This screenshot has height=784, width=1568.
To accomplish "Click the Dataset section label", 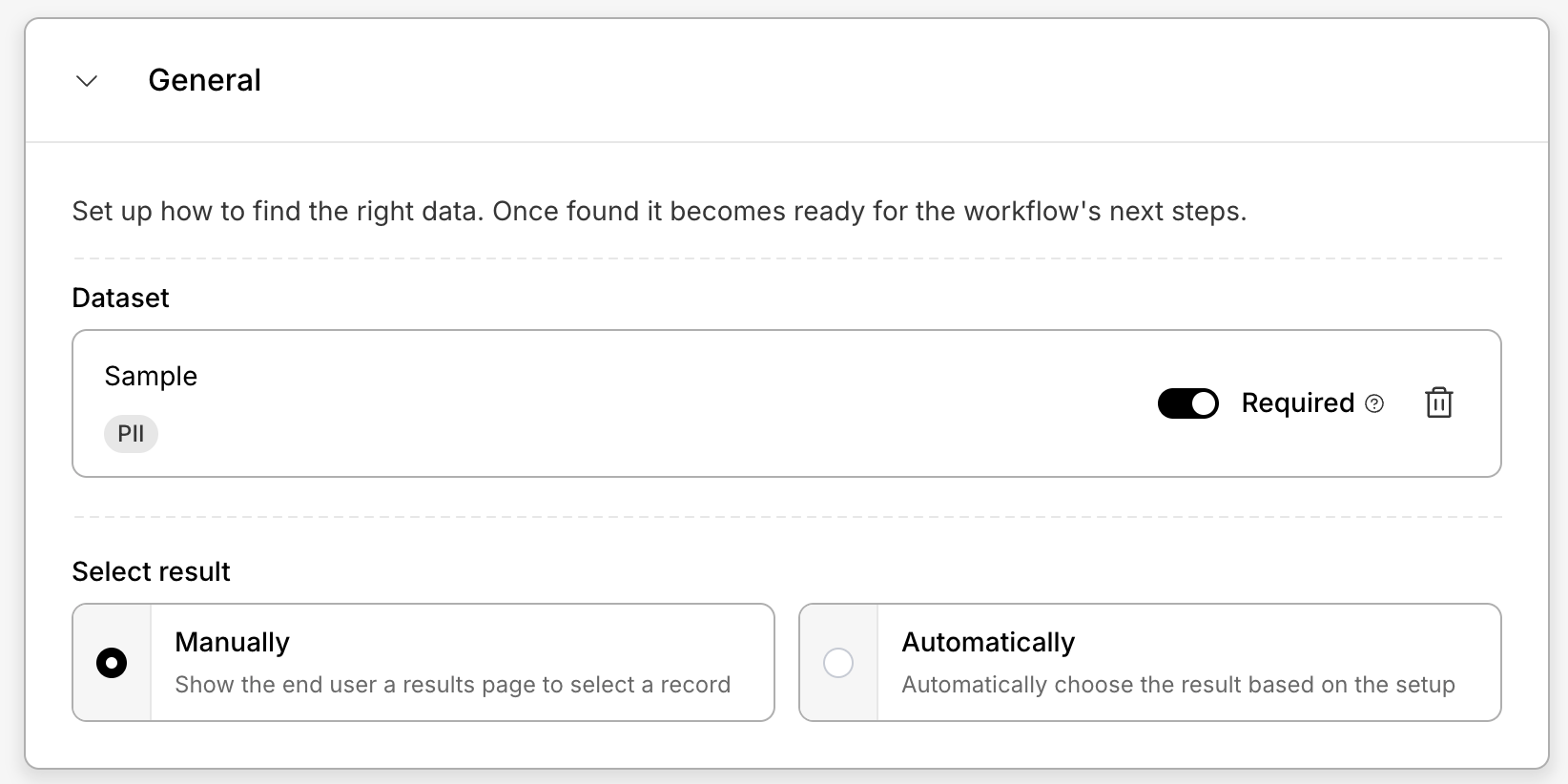I will click(x=120, y=298).
